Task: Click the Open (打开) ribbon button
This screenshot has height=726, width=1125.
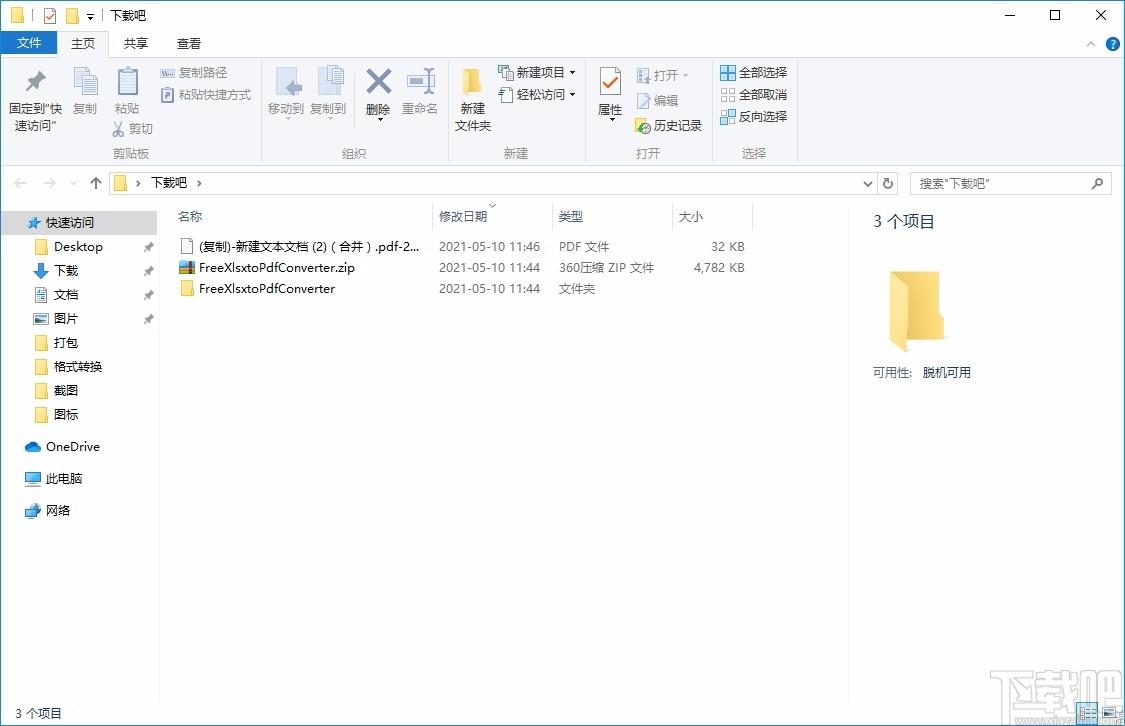Action: tap(662, 75)
